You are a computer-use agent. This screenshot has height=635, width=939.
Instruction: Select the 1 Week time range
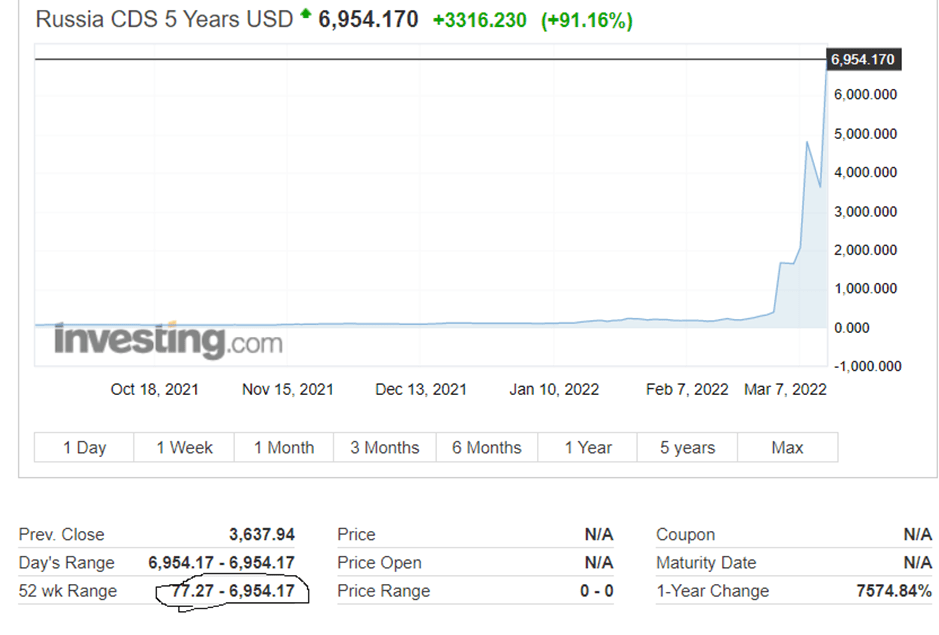184,447
